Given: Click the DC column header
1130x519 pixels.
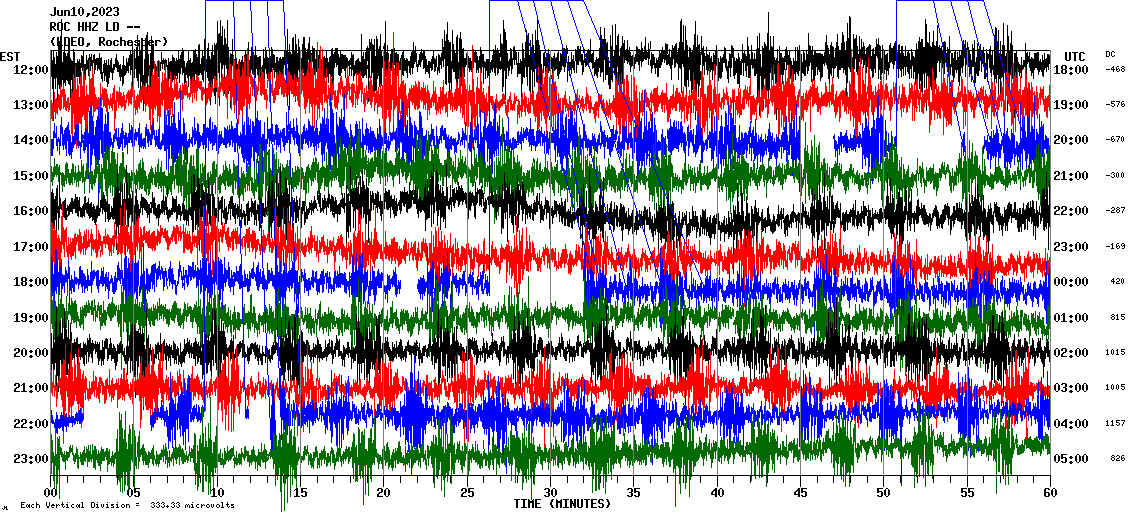Looking at the screenshot, I should coord(1110,54).
